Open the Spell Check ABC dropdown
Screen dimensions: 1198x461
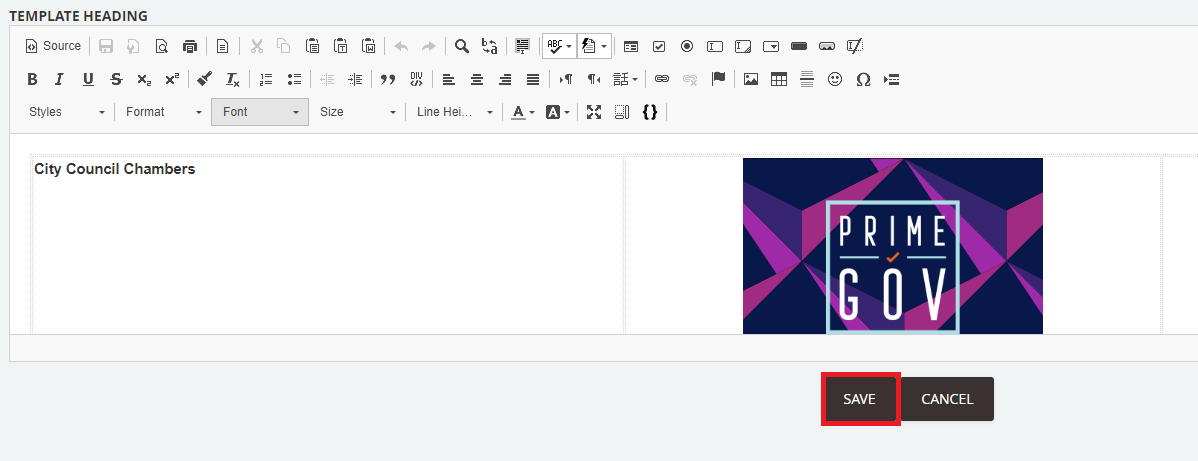[559, 46]
